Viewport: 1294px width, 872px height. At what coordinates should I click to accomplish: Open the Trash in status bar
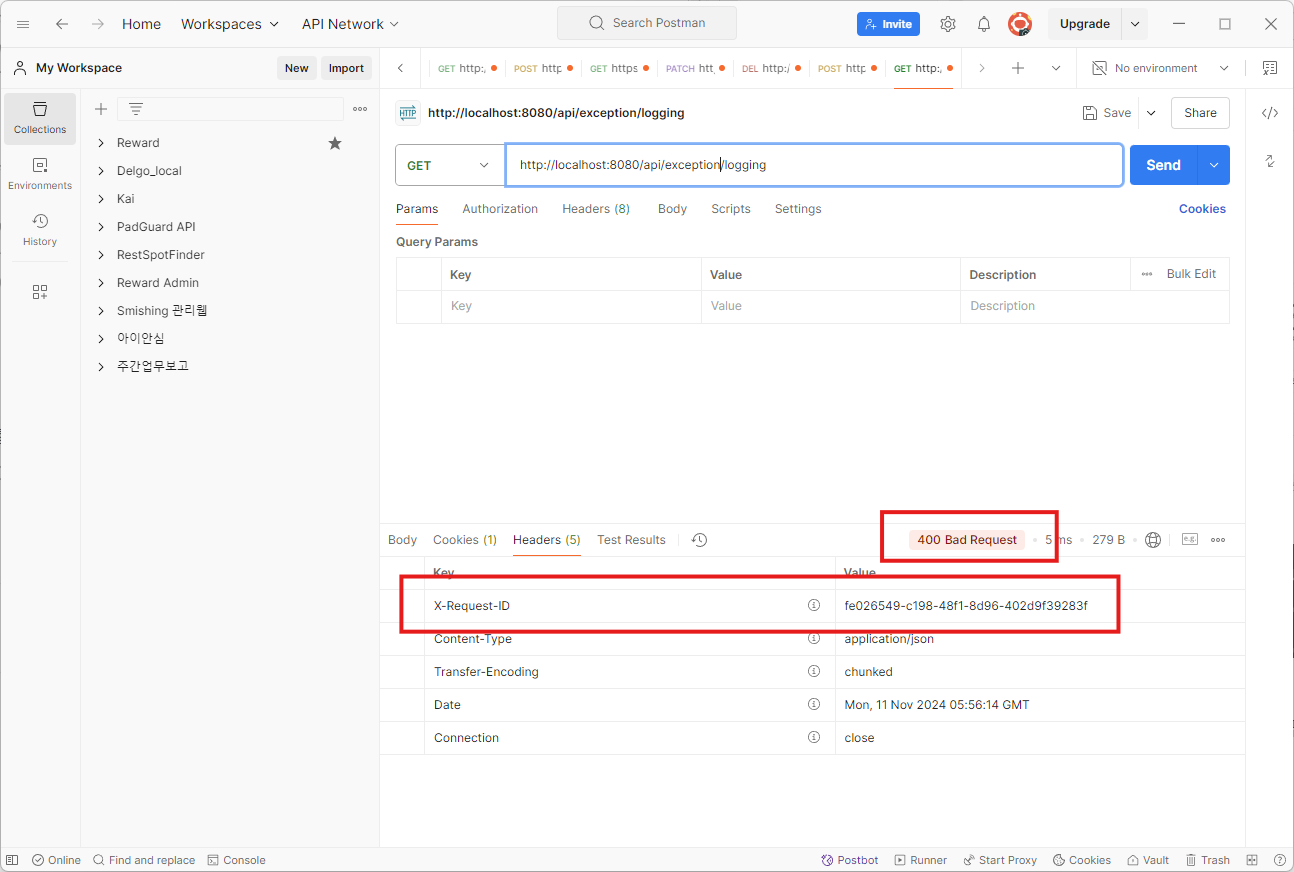coord(1208,860)
